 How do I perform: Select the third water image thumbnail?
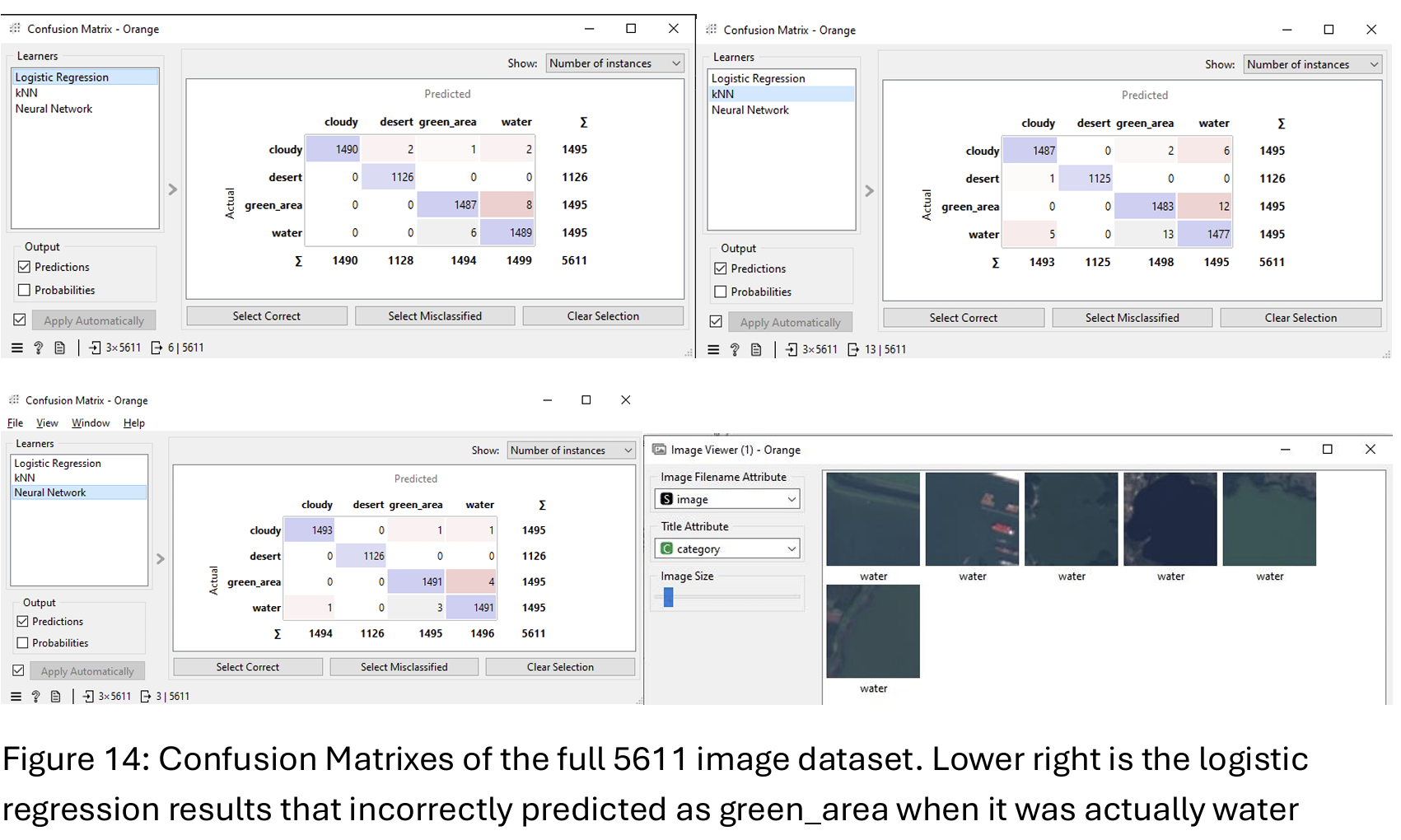click(x=1071, y=519)
